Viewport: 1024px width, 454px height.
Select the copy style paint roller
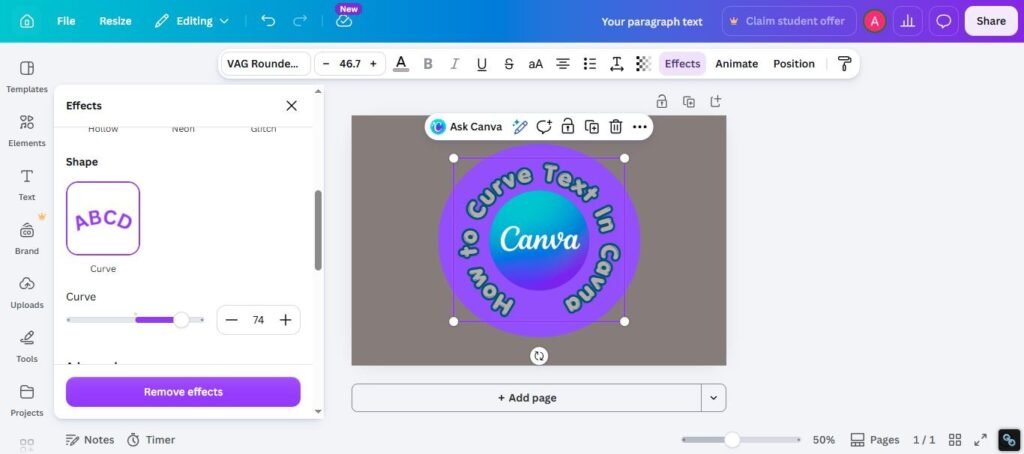844,63
